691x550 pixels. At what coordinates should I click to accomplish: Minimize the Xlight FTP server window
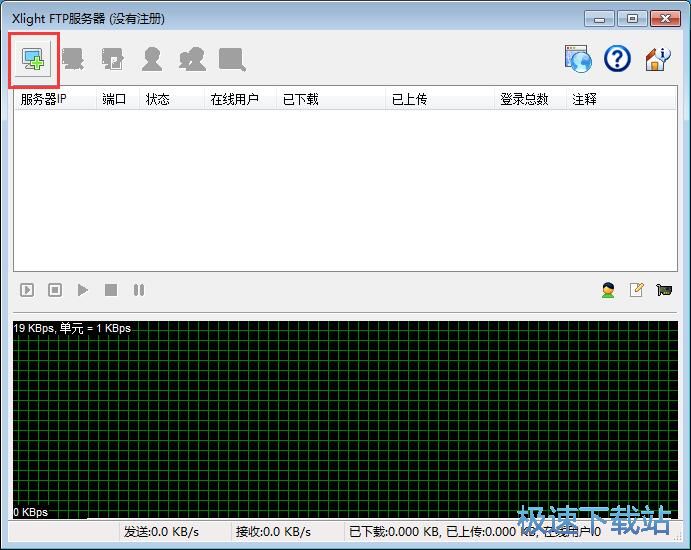(x=599, y=19)
